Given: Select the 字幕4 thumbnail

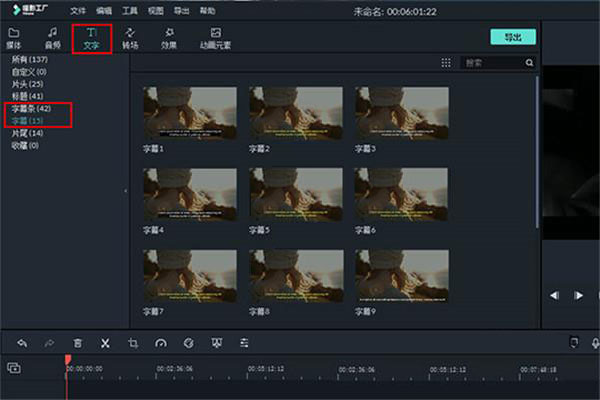Looking at the screenshot, I should [x=190, y=194].
